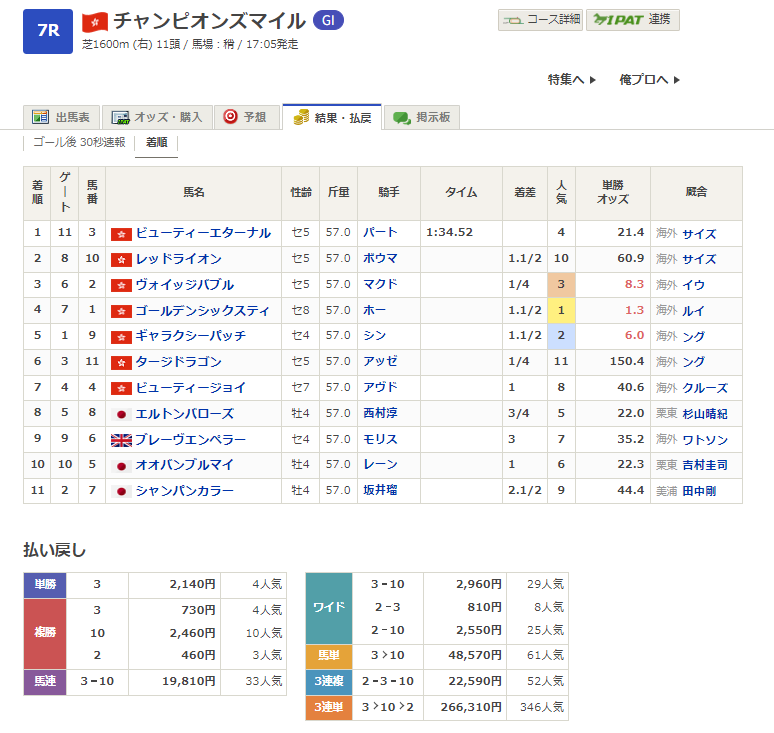The height and width of the screenshot is (733, 774).
Task: Expand the 俺プロへ menu
Action: [x=649, y=80]
